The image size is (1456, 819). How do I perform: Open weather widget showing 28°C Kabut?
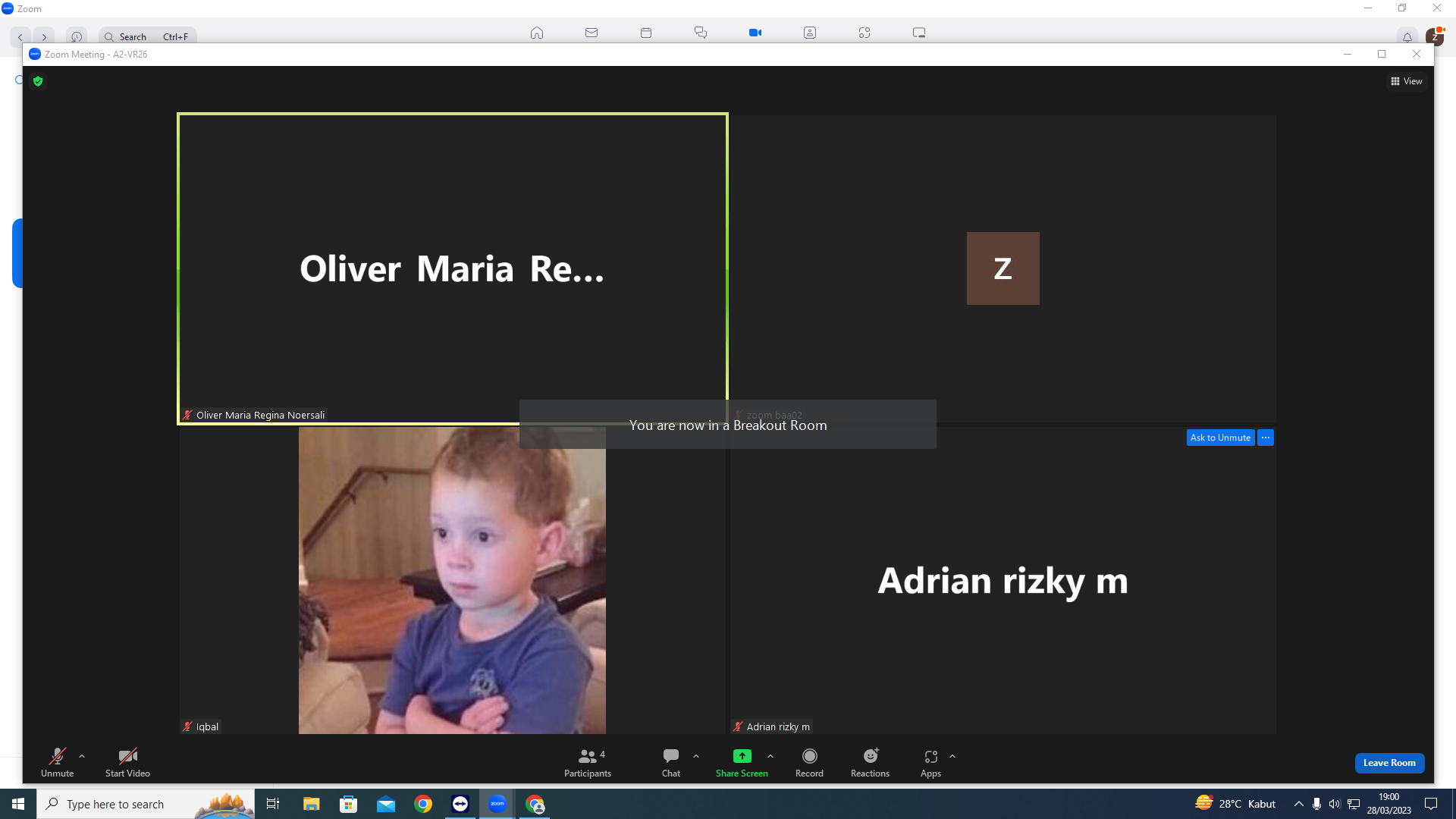click(x=1235, y=804)
